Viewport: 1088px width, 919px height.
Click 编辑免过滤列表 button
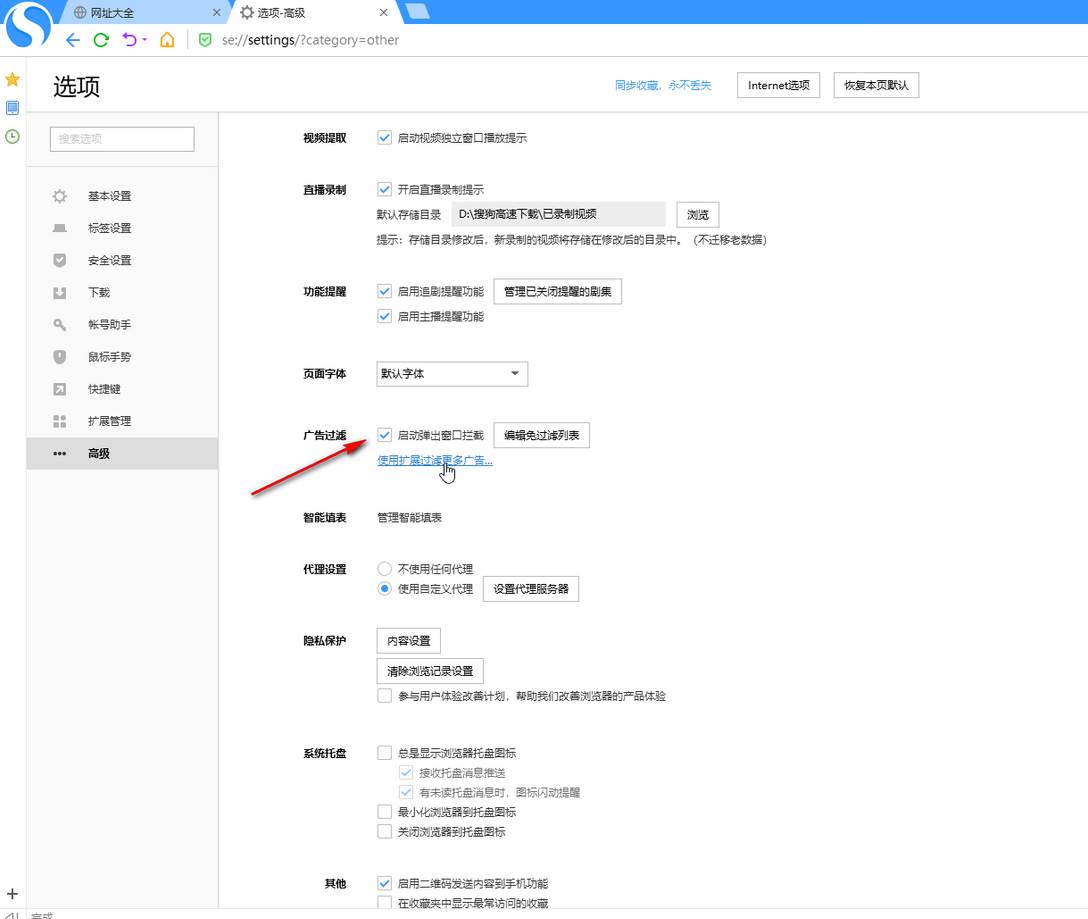click(x=541, y=435)
